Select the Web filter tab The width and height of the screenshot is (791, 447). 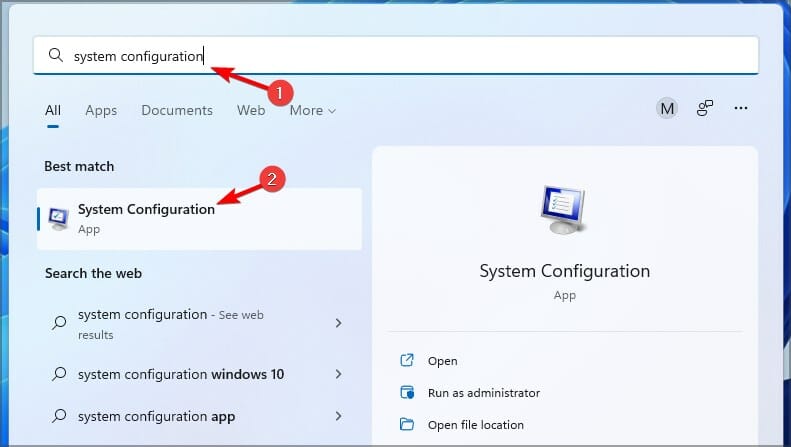pyautogui.click(x=251, y=110)
